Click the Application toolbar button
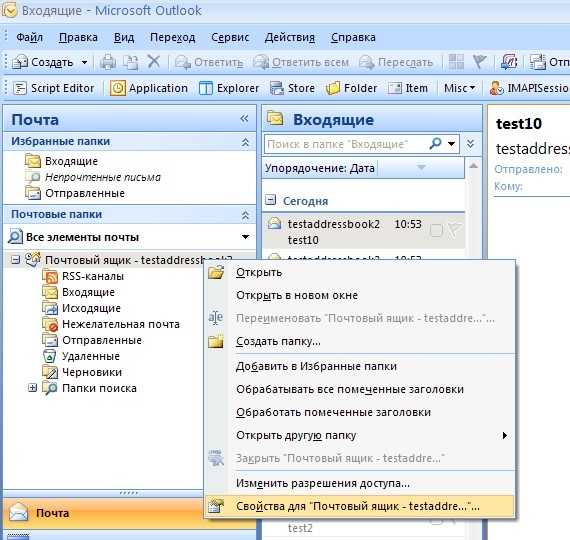Image resolution: width=570 pixels, height=540 pixels. 149,88
